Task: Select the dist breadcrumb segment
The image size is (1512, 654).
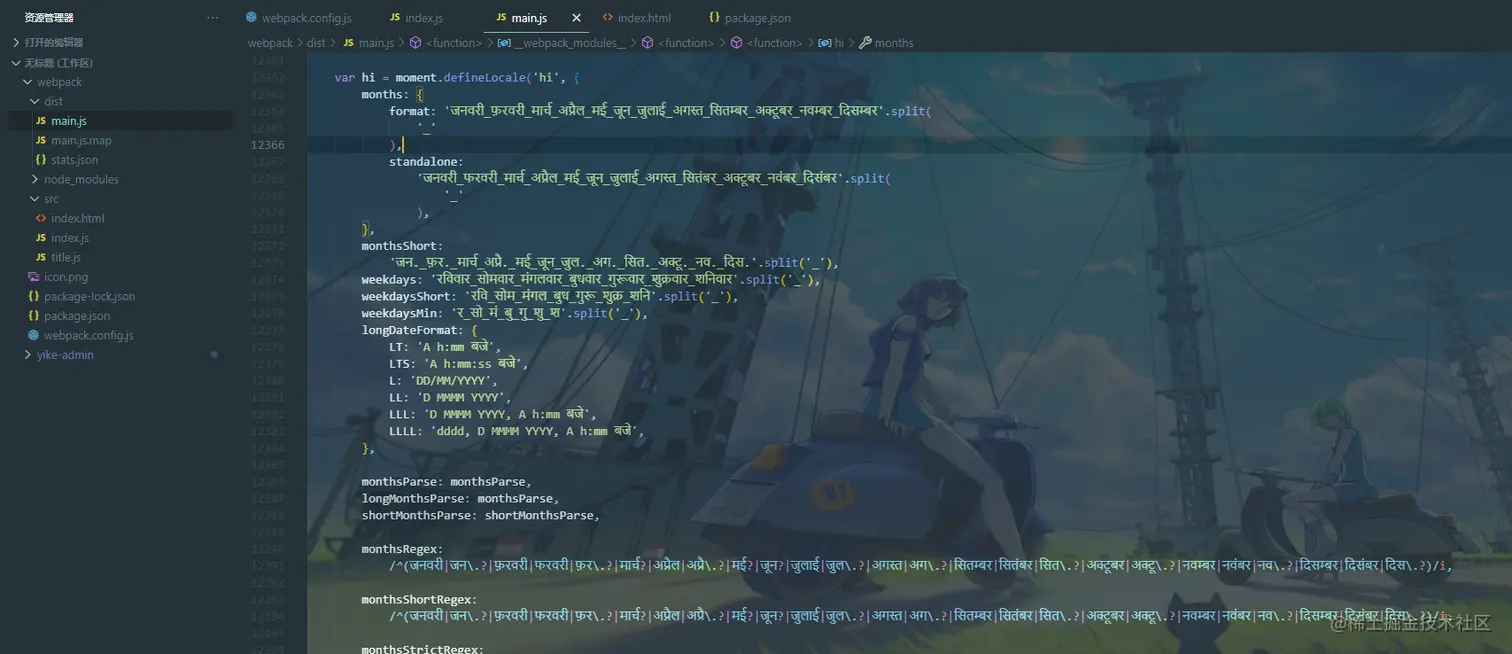Action: pyautogui.click(x=316, y=43)
